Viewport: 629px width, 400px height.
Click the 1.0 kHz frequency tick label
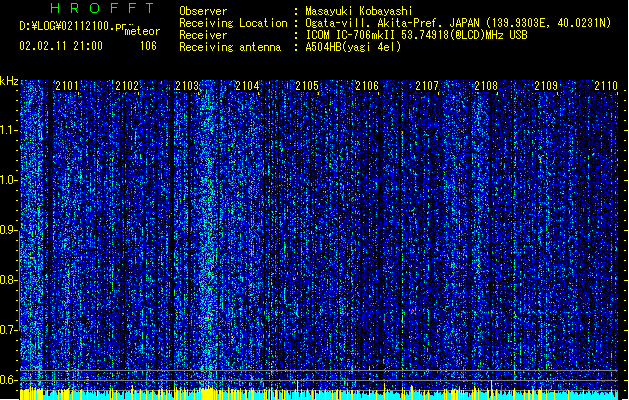pyautogui.click(x=9, y=180)
